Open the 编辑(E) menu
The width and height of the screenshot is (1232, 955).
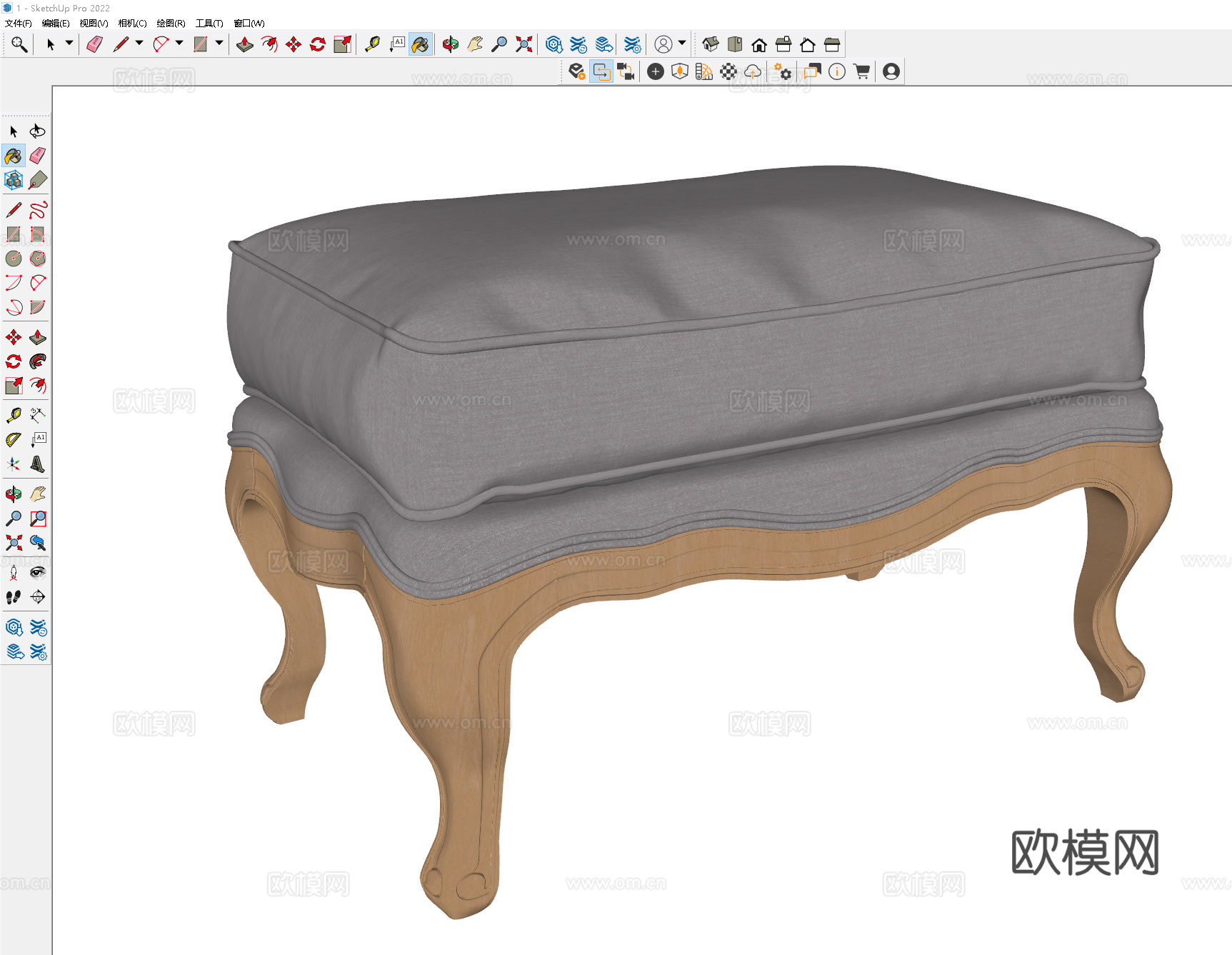tap(56, 24)
